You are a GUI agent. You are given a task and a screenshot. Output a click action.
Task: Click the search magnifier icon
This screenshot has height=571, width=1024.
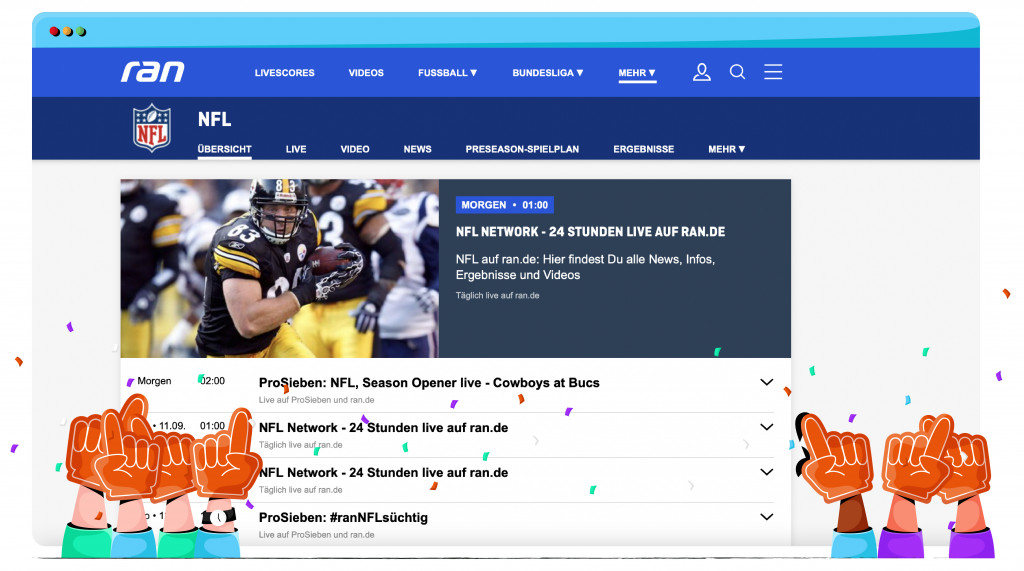tap(737, 72)
